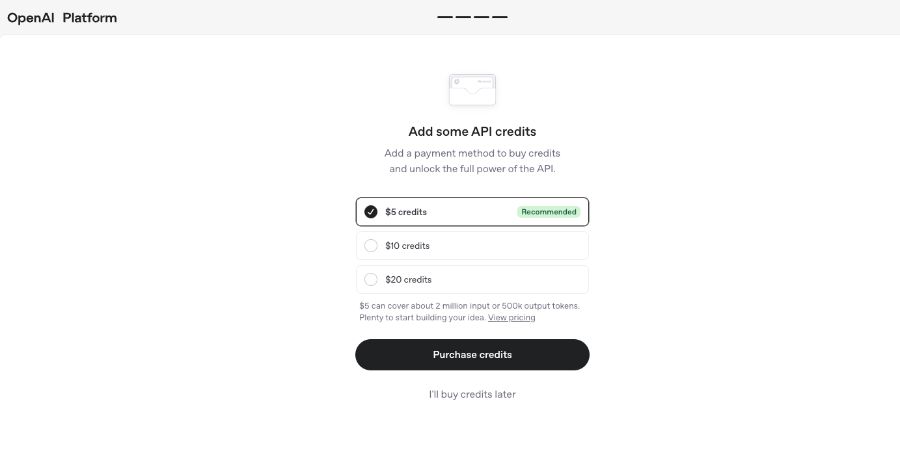
Task: Select the third progress step indicator dash
Action: coord(482,17)
